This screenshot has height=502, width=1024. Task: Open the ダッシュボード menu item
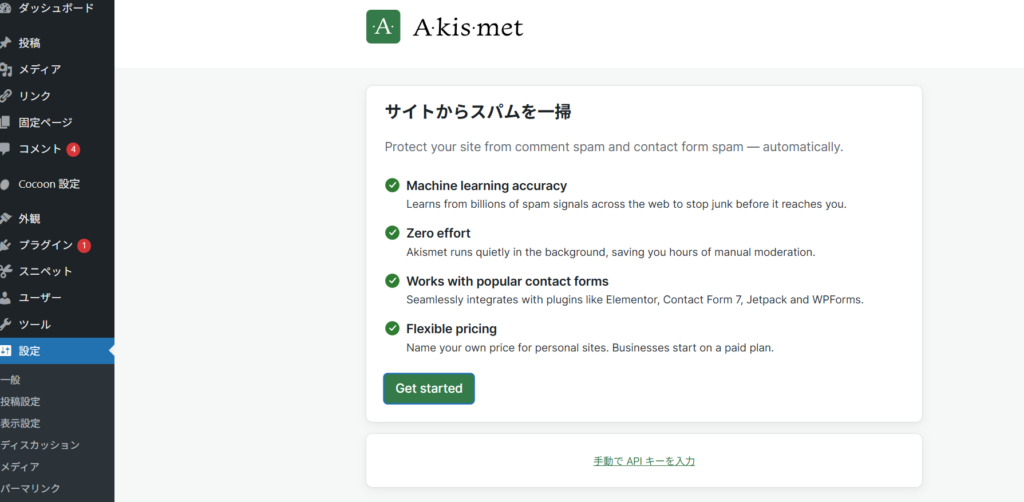pyautogui.click(x=55, y=8)
